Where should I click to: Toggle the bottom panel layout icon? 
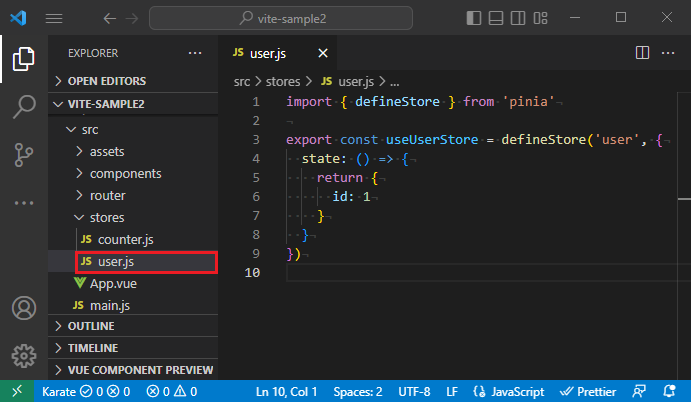click(x=496, y=18)
